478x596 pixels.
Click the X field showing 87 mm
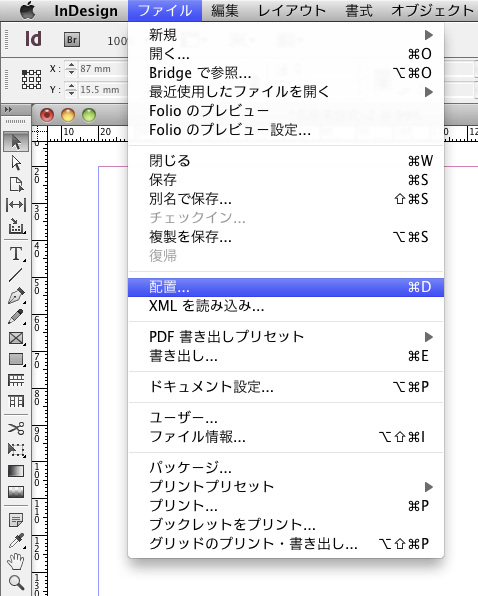point(103,69)
